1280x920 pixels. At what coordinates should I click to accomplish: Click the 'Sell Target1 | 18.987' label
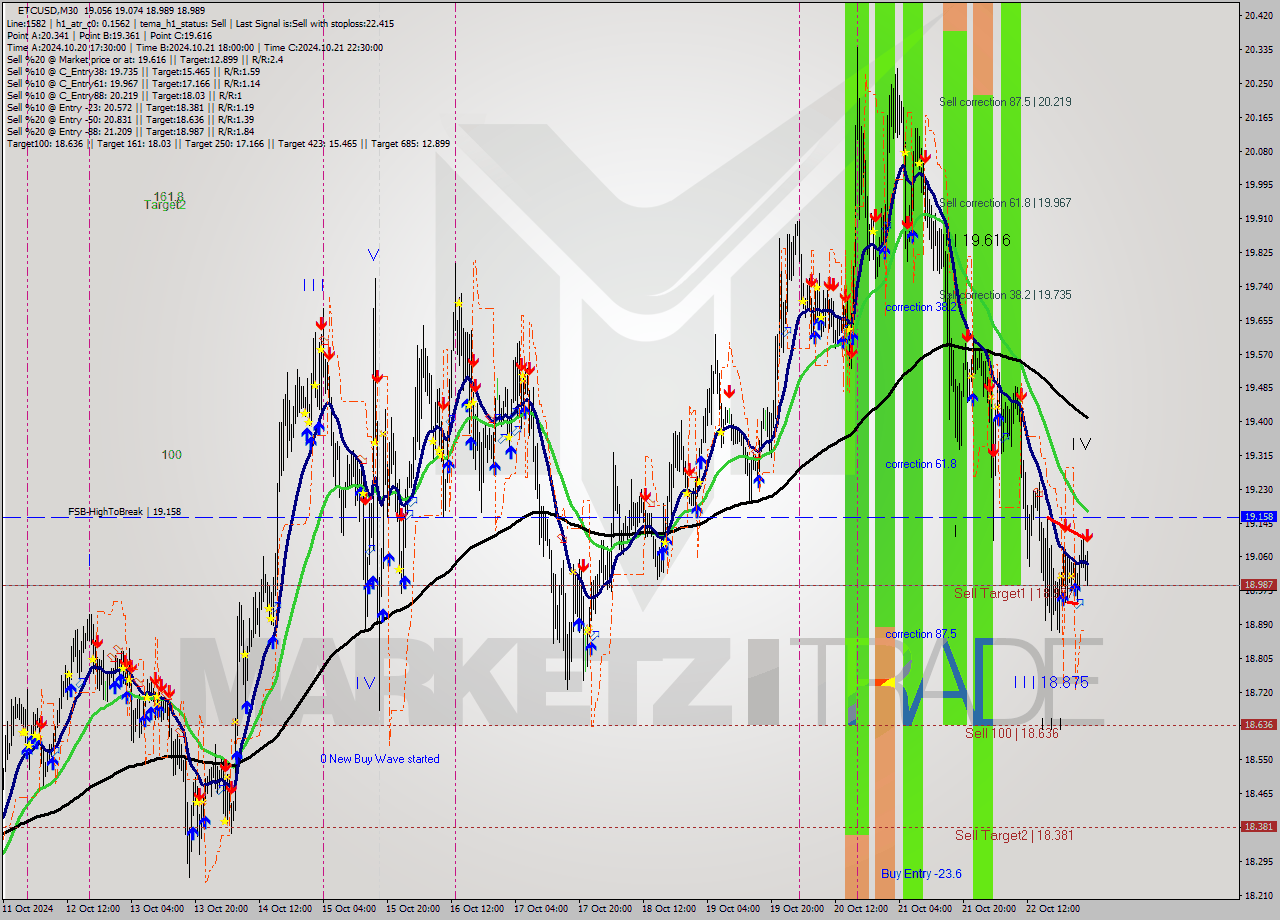tap(1012, 593)
